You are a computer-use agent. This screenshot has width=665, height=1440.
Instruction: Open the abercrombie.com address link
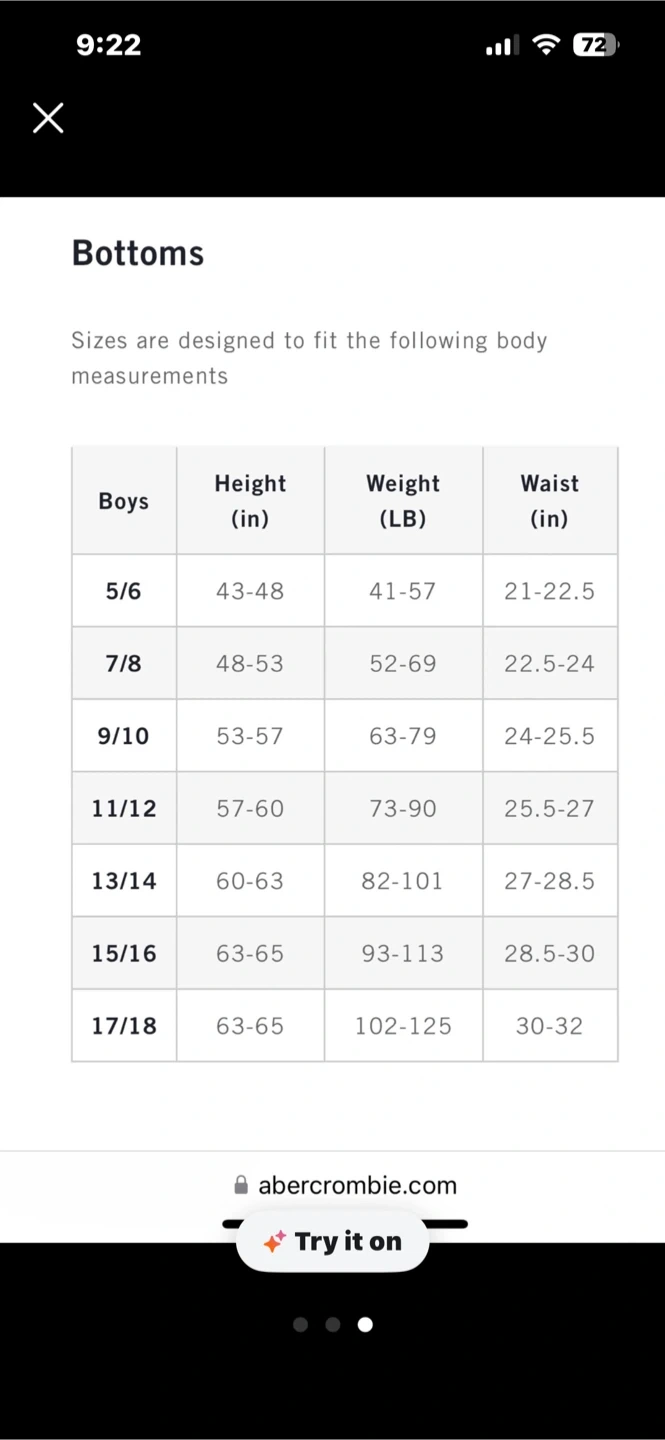tap(357, 1185)
